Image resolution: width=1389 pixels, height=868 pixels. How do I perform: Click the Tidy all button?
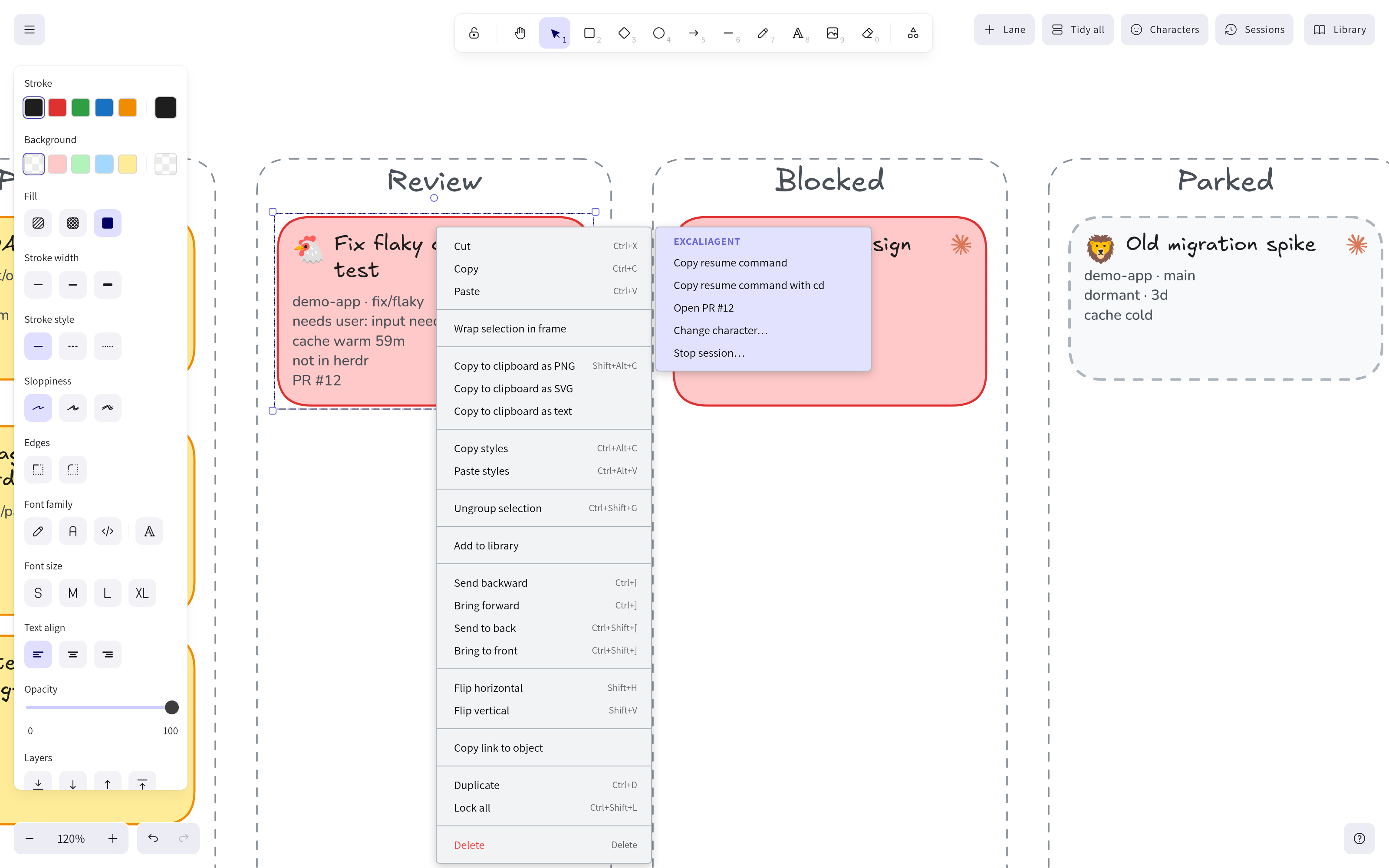coord(1077,29)
